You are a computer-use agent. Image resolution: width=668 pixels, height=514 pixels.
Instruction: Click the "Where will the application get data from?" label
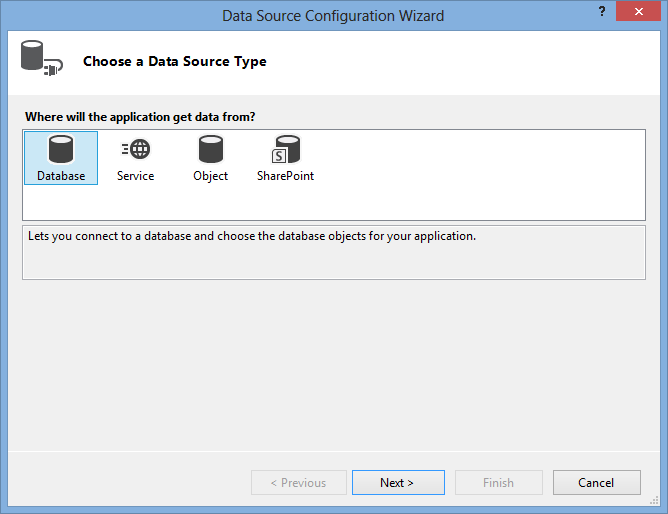coord(139,117)
